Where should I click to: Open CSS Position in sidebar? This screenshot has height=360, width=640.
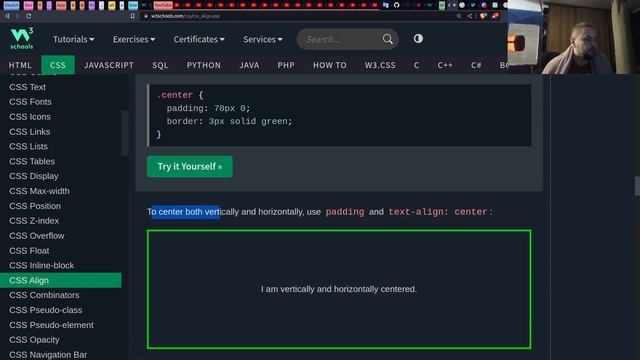35,206
